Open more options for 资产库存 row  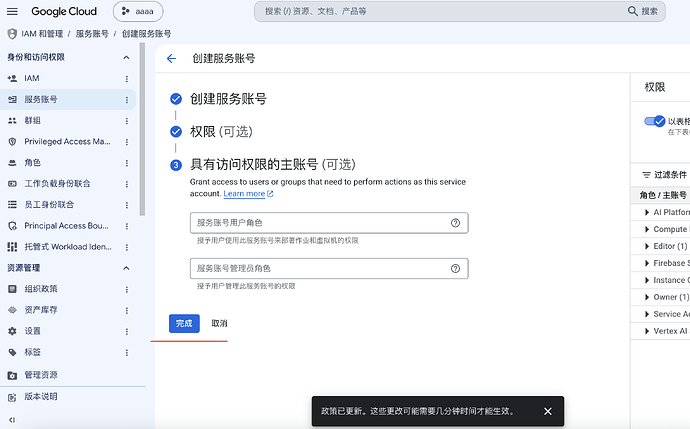click(127, 311)
